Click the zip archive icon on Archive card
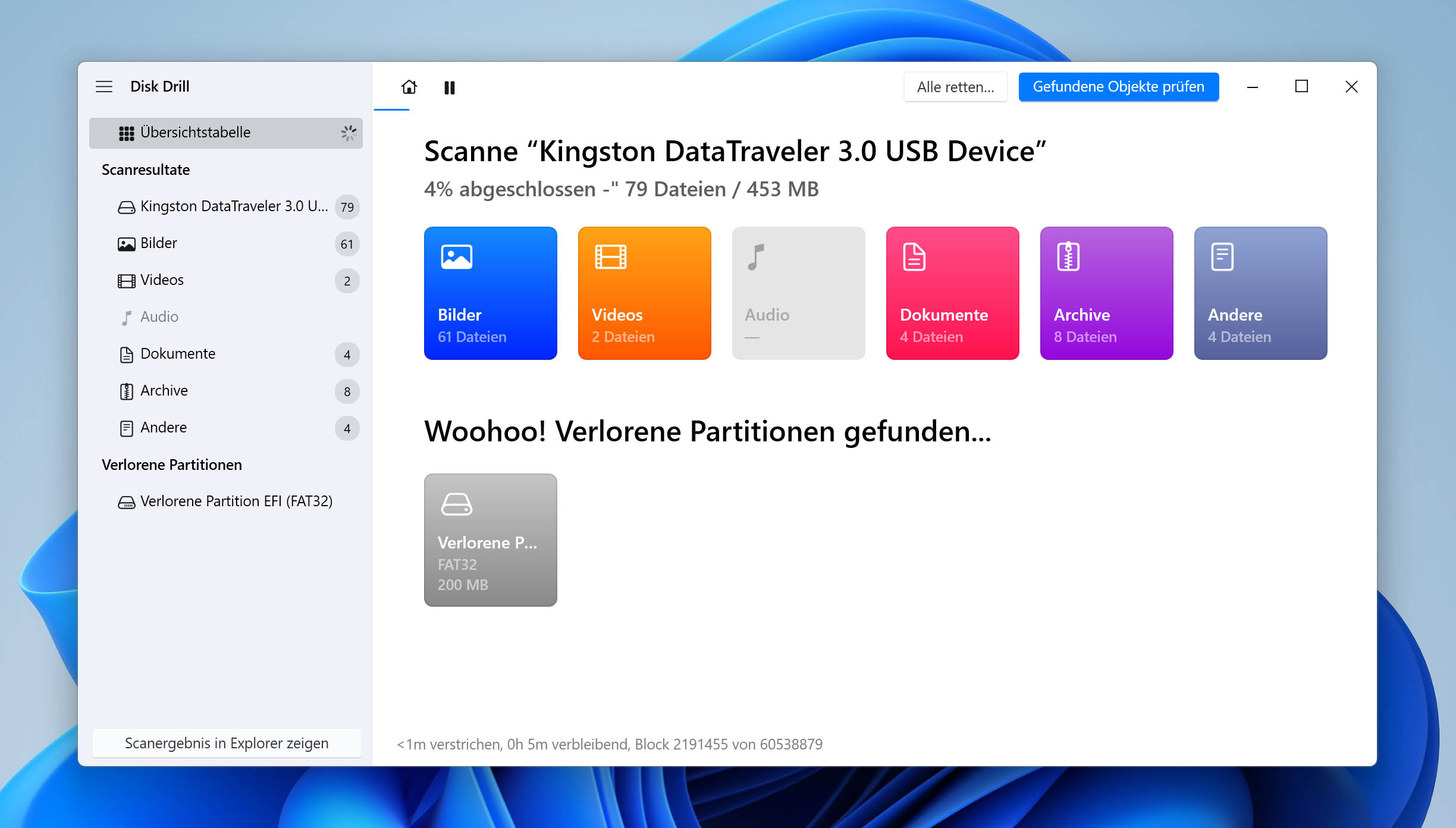This screenshot has height=828, width=1456. click(x=1068, y=256)
